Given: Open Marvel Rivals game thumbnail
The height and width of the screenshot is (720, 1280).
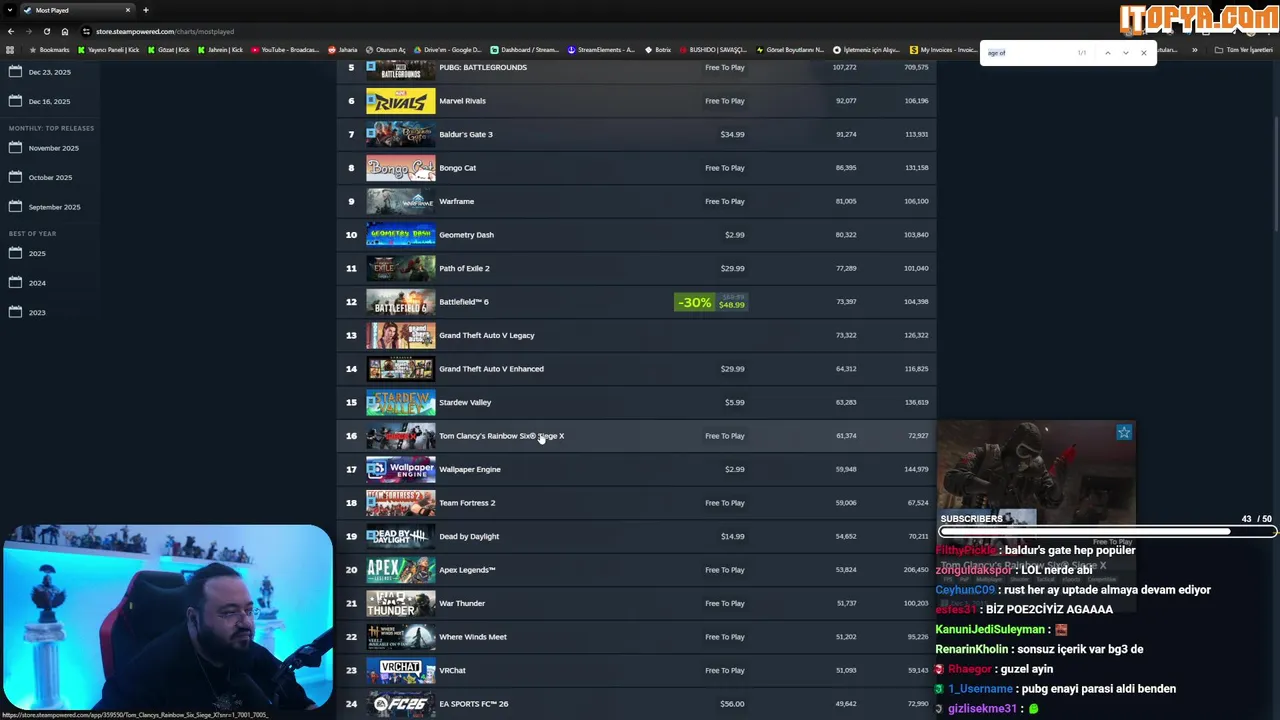Looking at the screenshot, I should tap(401, 101).
